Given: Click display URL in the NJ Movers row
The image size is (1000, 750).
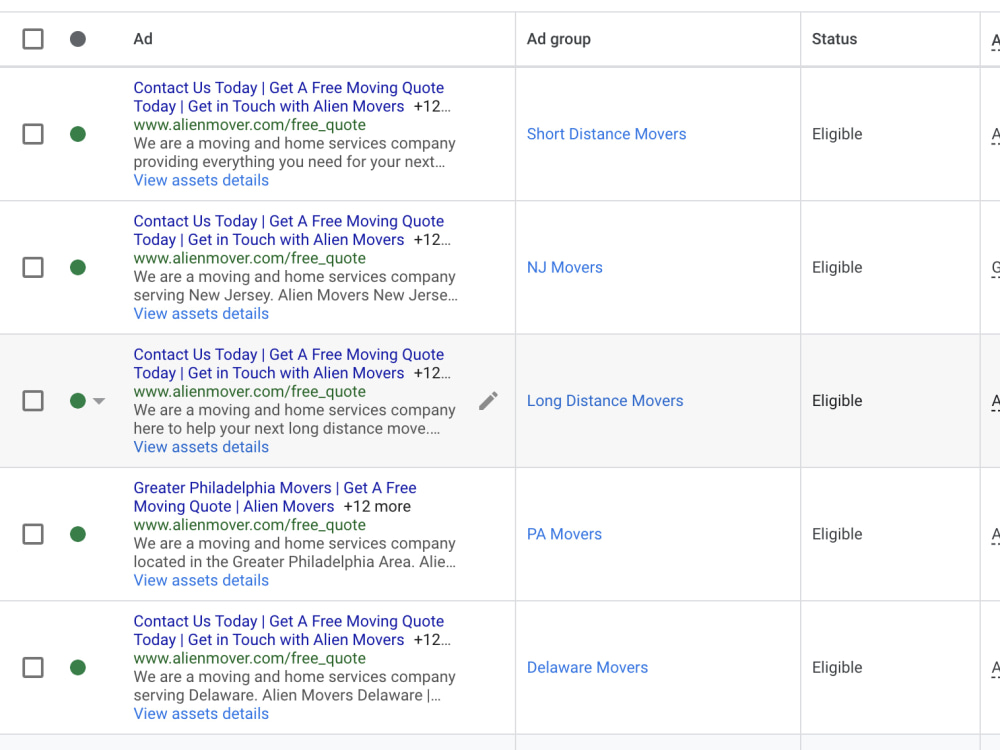Looking at the screenshot, I should [249, 258].
